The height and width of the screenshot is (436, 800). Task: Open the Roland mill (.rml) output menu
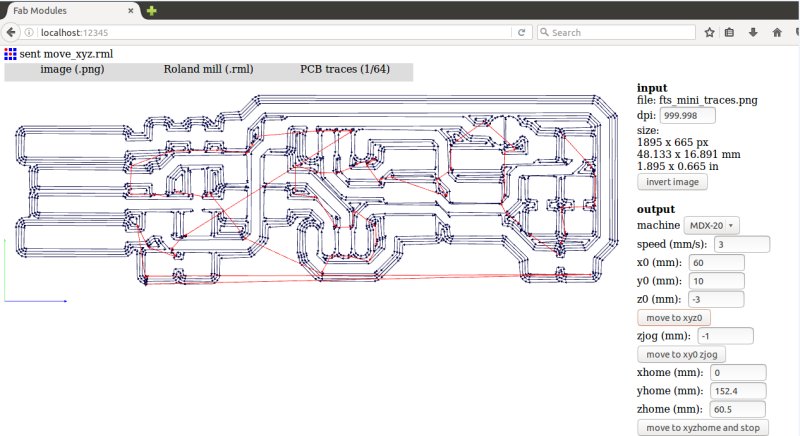point(208,69)
